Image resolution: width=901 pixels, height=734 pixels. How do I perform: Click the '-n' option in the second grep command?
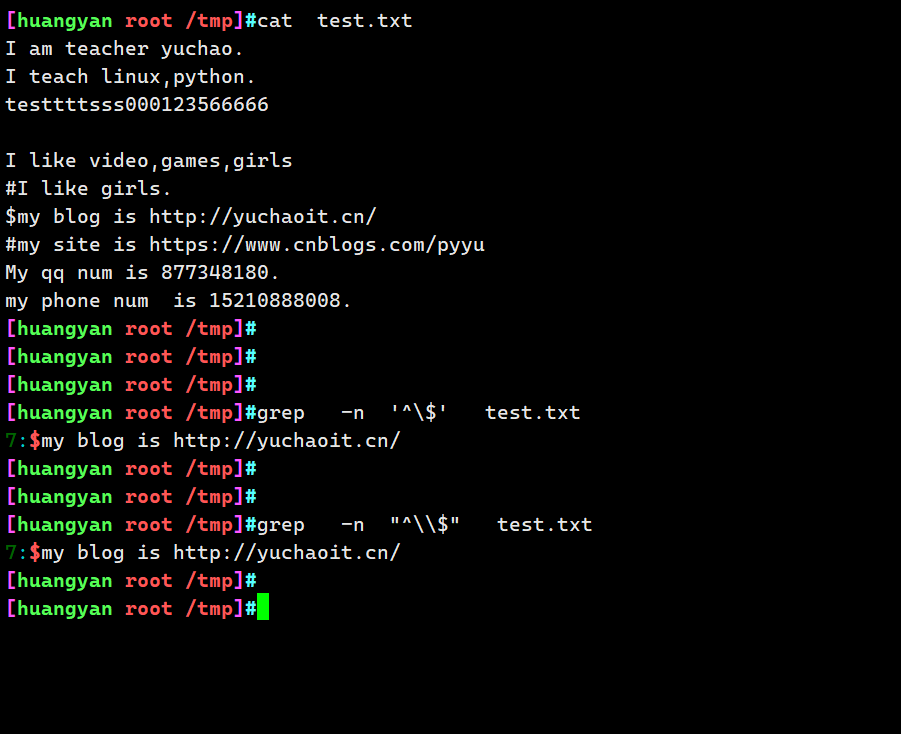coord(352,525)
